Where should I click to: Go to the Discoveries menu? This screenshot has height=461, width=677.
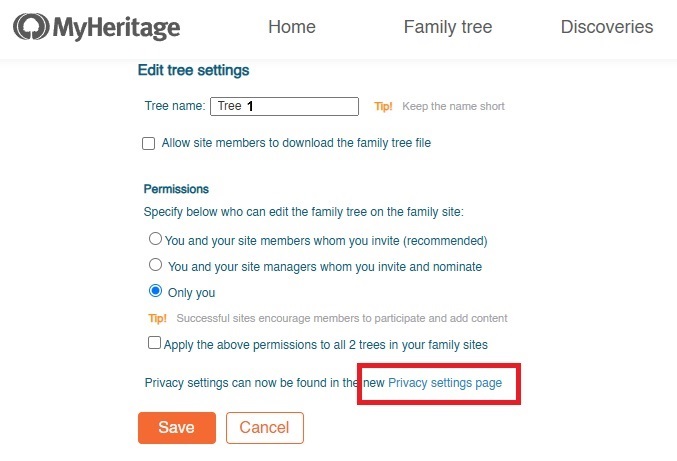(607, 27)
